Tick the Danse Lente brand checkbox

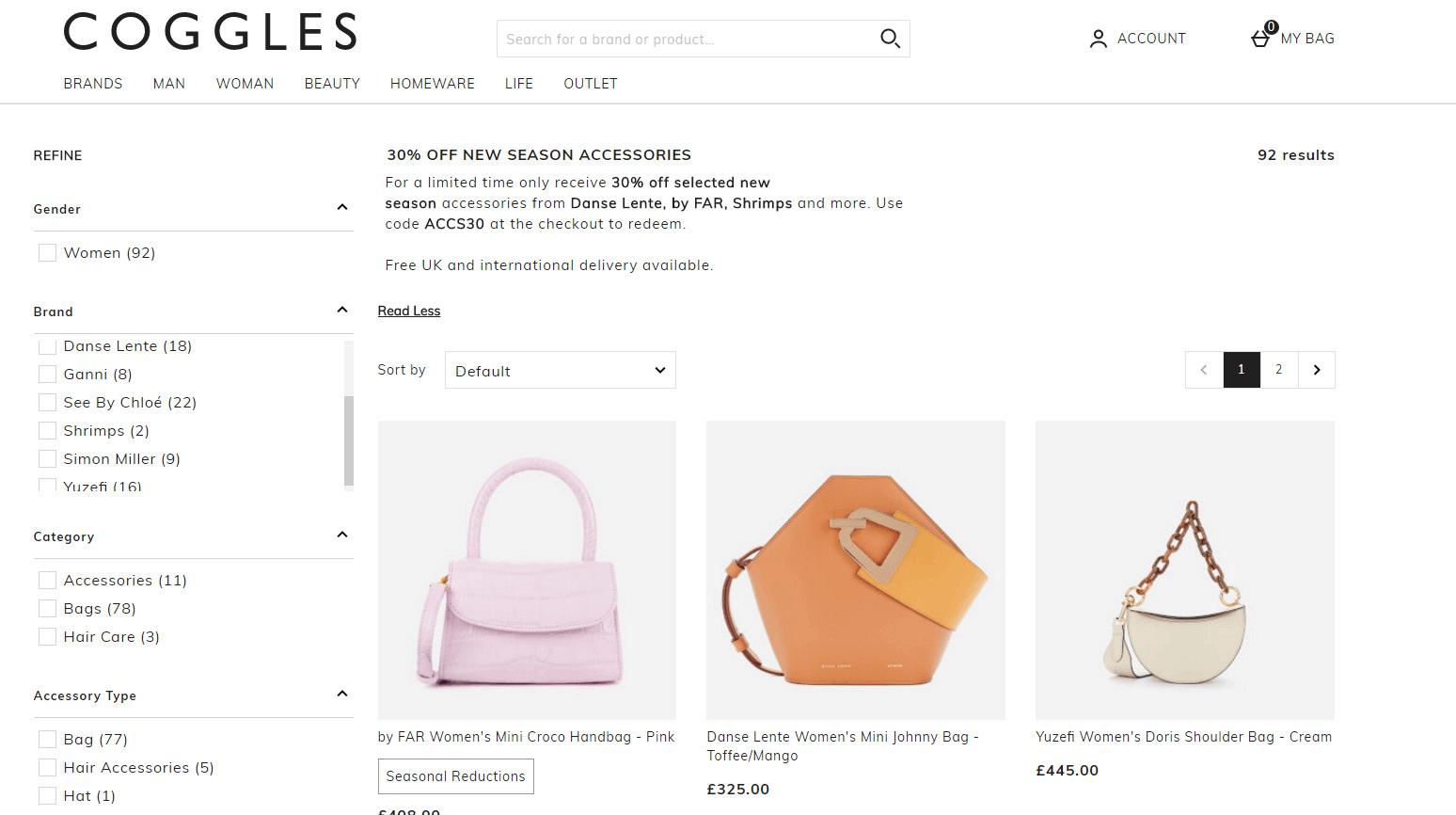[x=47, y=346]
